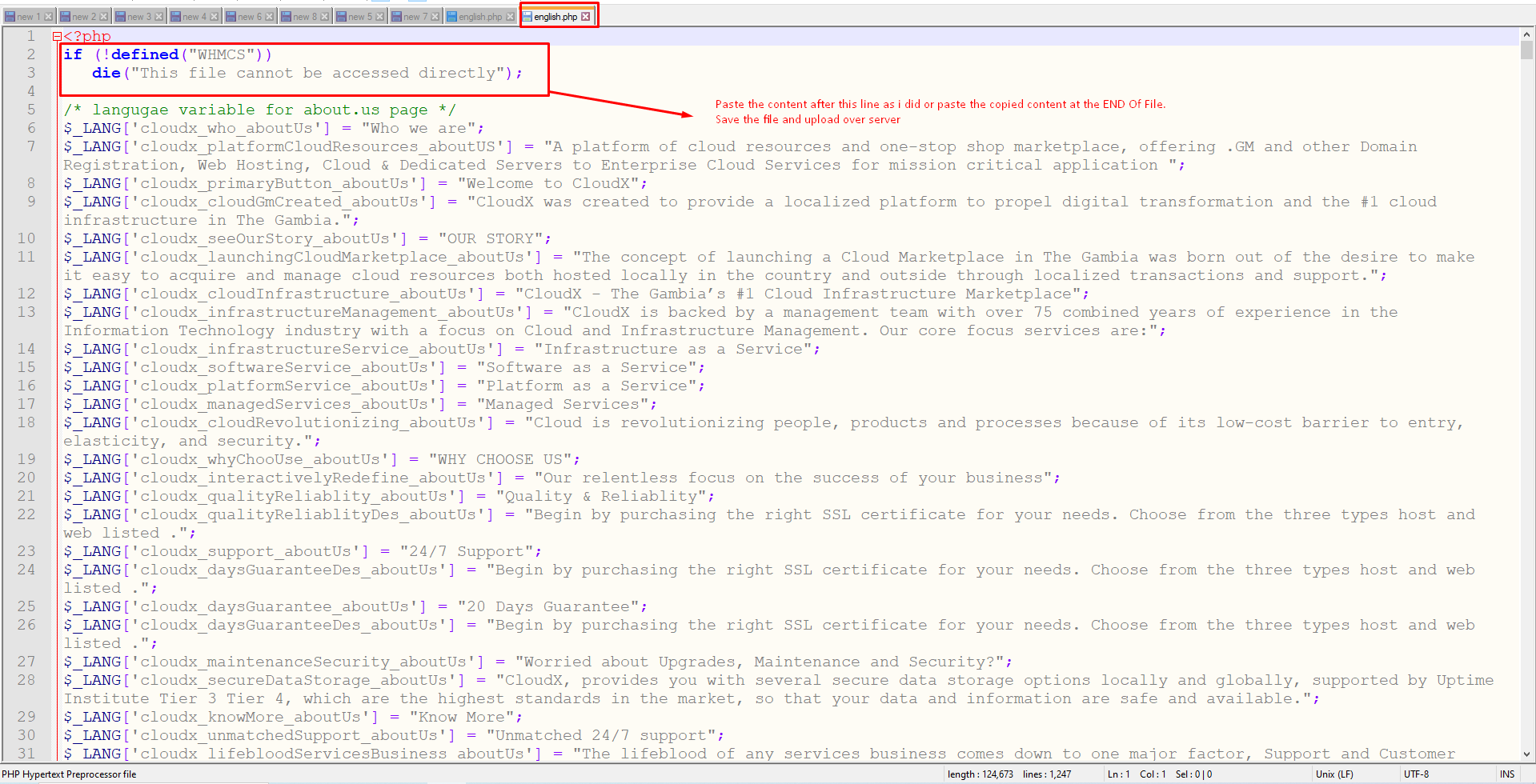Close the 'new 3' tab
Image resolution: width=1536 pixels, height=784 pixels.
pyautogui.click(x=158, y=17)
